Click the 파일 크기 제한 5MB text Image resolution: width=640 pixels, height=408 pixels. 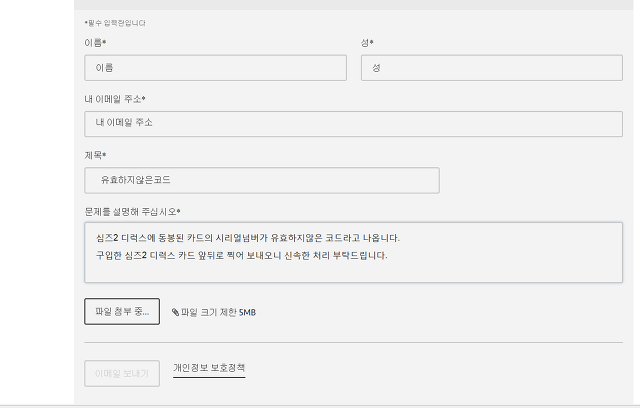click(x=219, y=312)
